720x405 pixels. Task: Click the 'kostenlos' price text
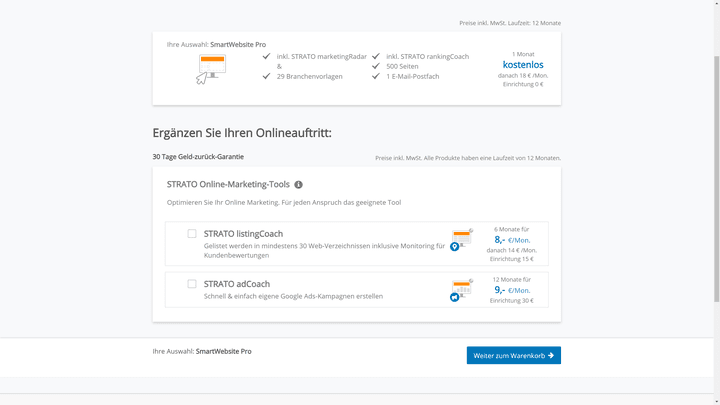point(523,65)
